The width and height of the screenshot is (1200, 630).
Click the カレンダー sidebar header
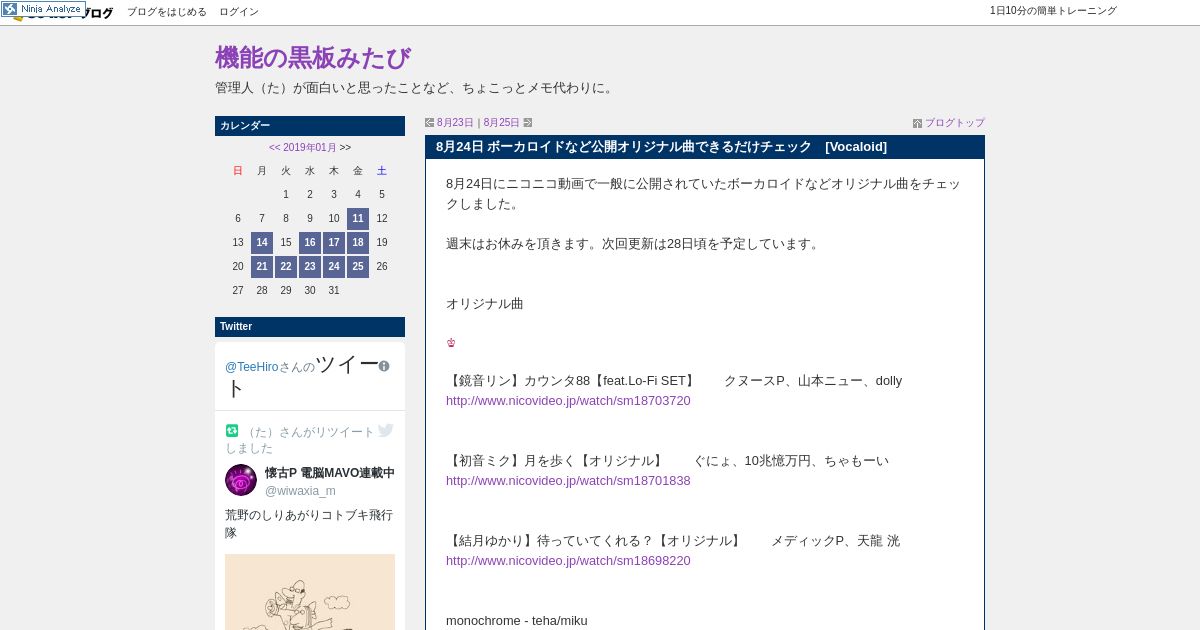[310, 126]
